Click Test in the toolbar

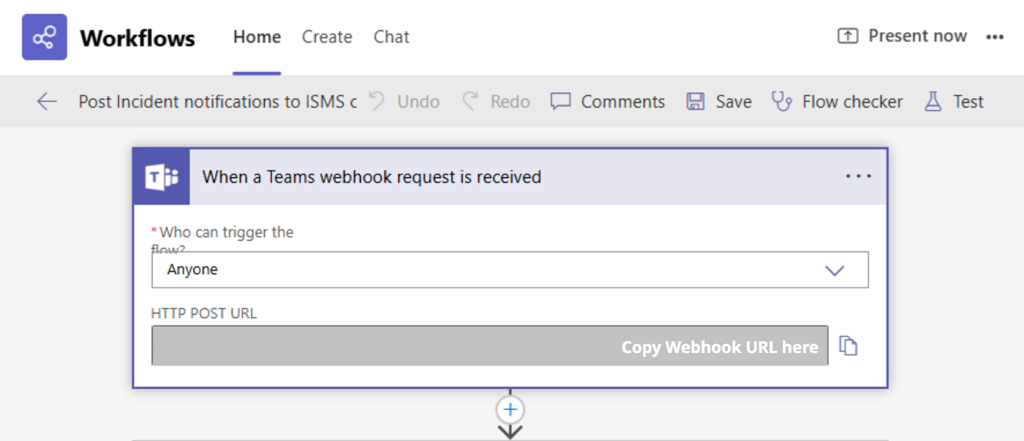click(x=953, y=101)
